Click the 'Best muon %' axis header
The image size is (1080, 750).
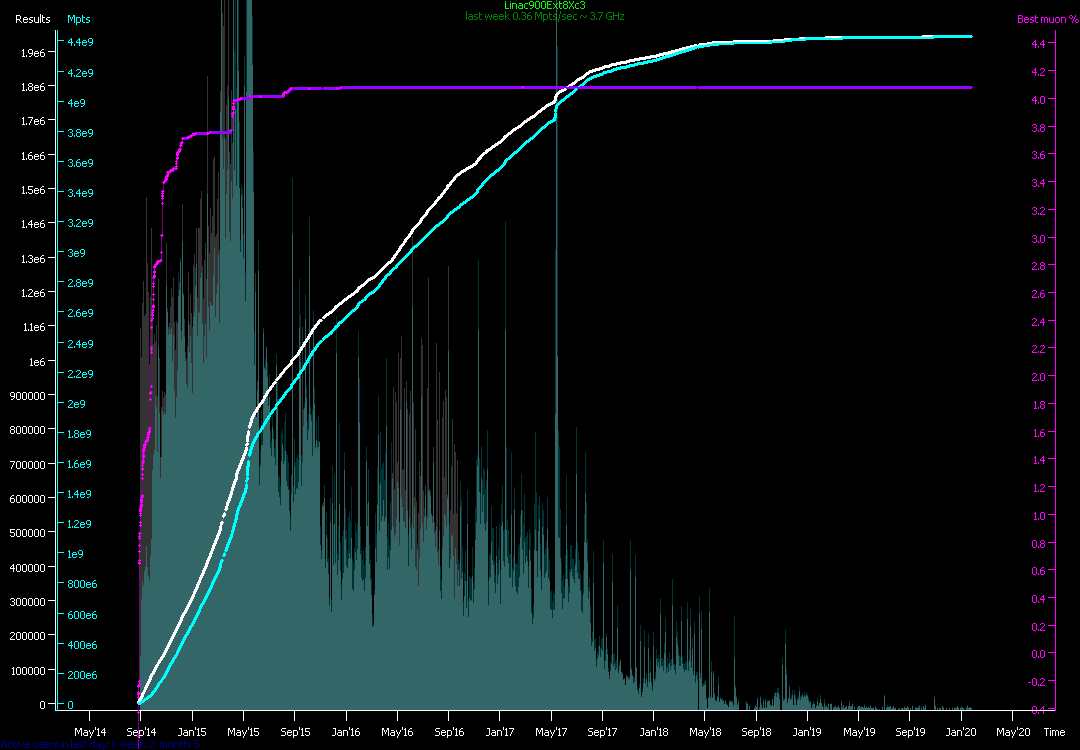click(1047, 19)
